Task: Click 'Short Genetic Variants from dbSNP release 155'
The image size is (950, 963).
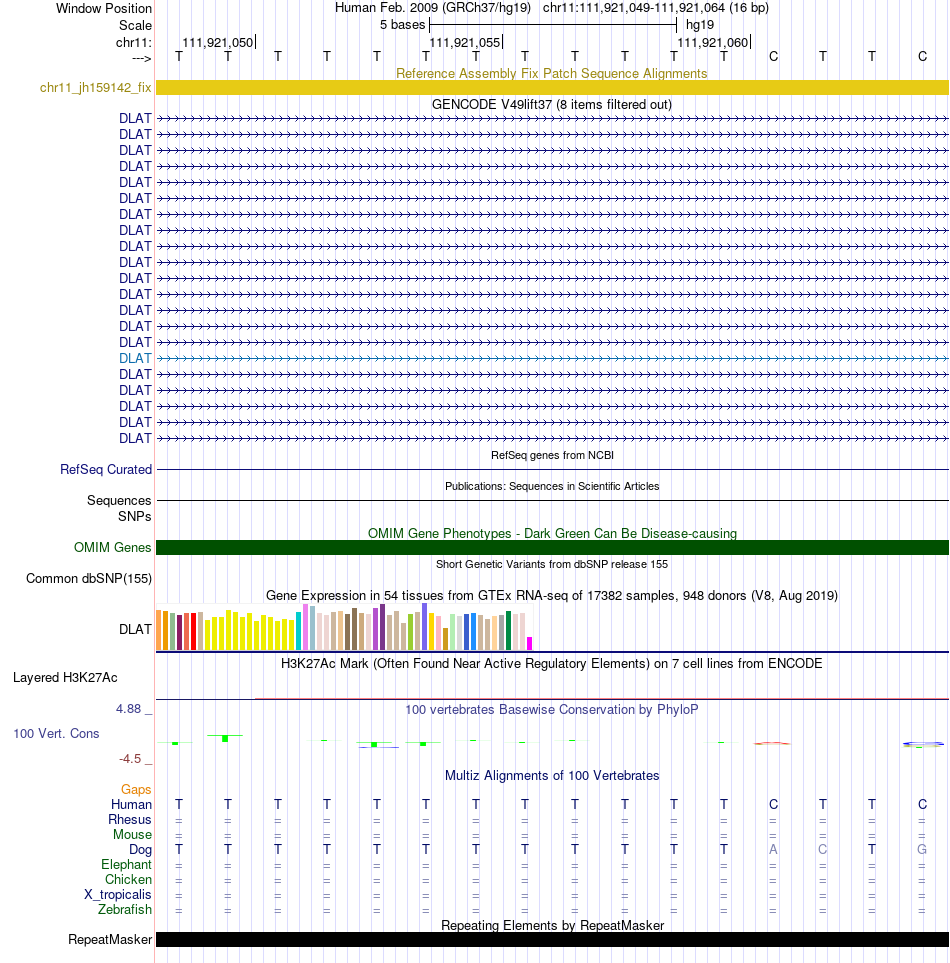Action: point(551,564)
